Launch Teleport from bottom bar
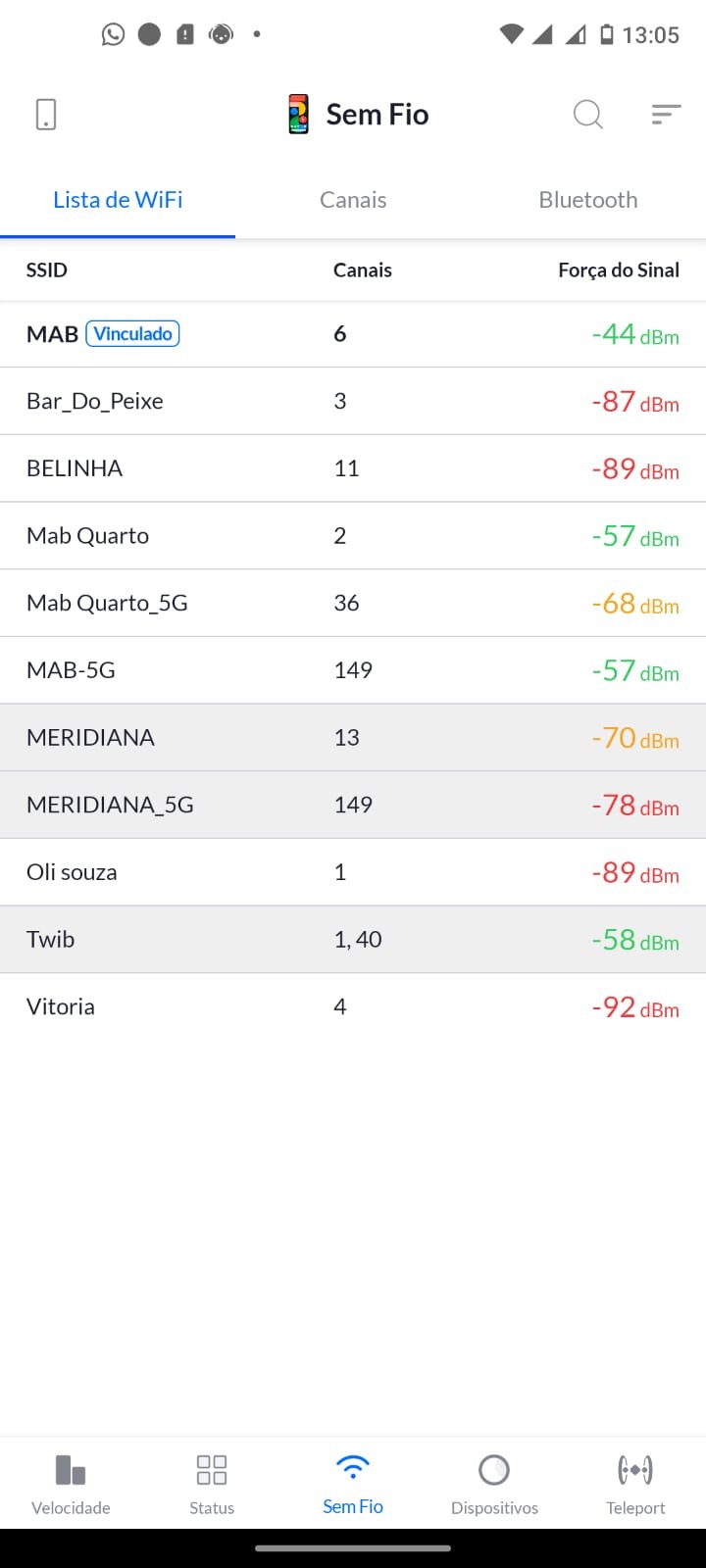This screenshot has width=706, height=1568. [635, 1484]
